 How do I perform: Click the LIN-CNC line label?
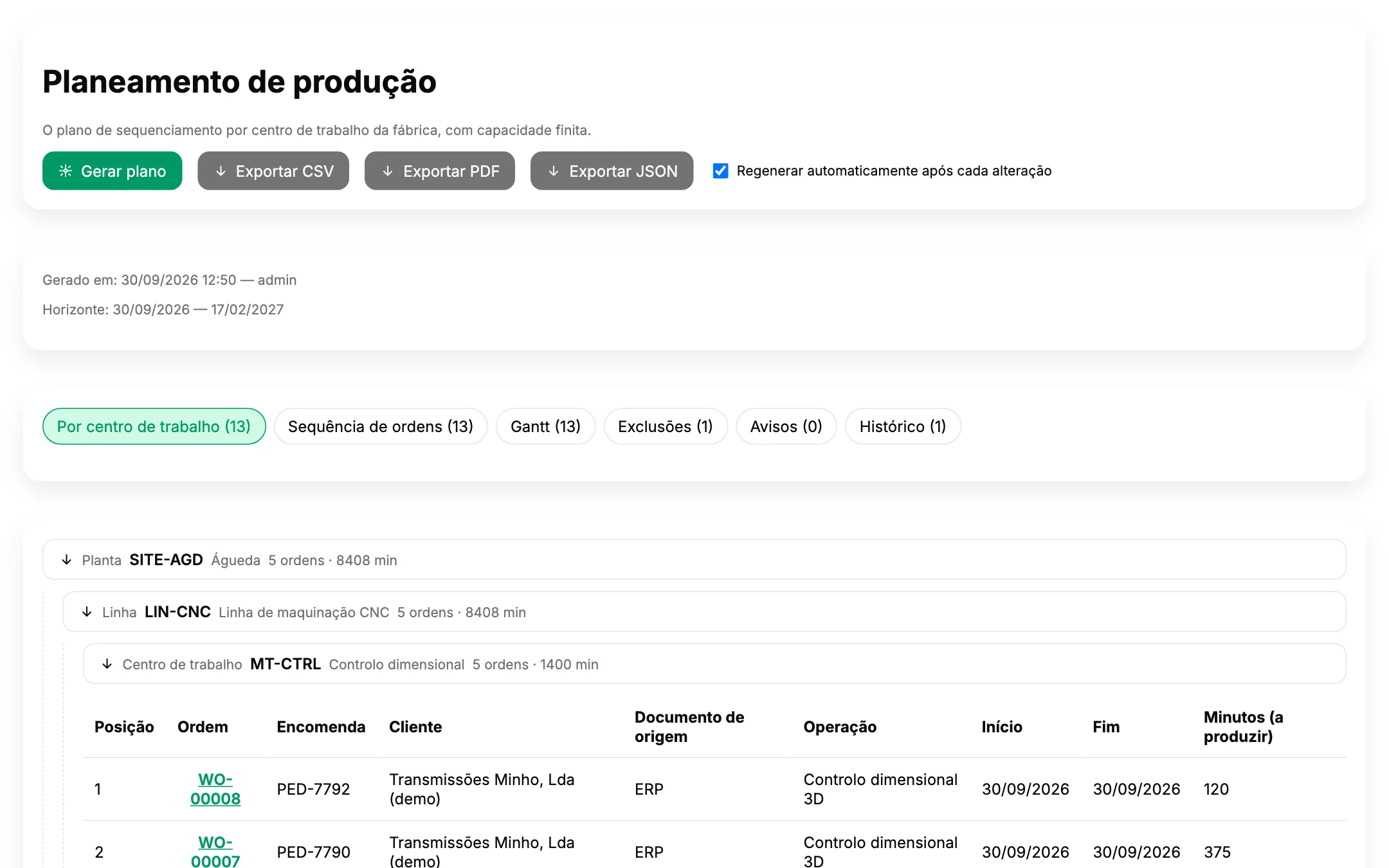tap(177, 612)
